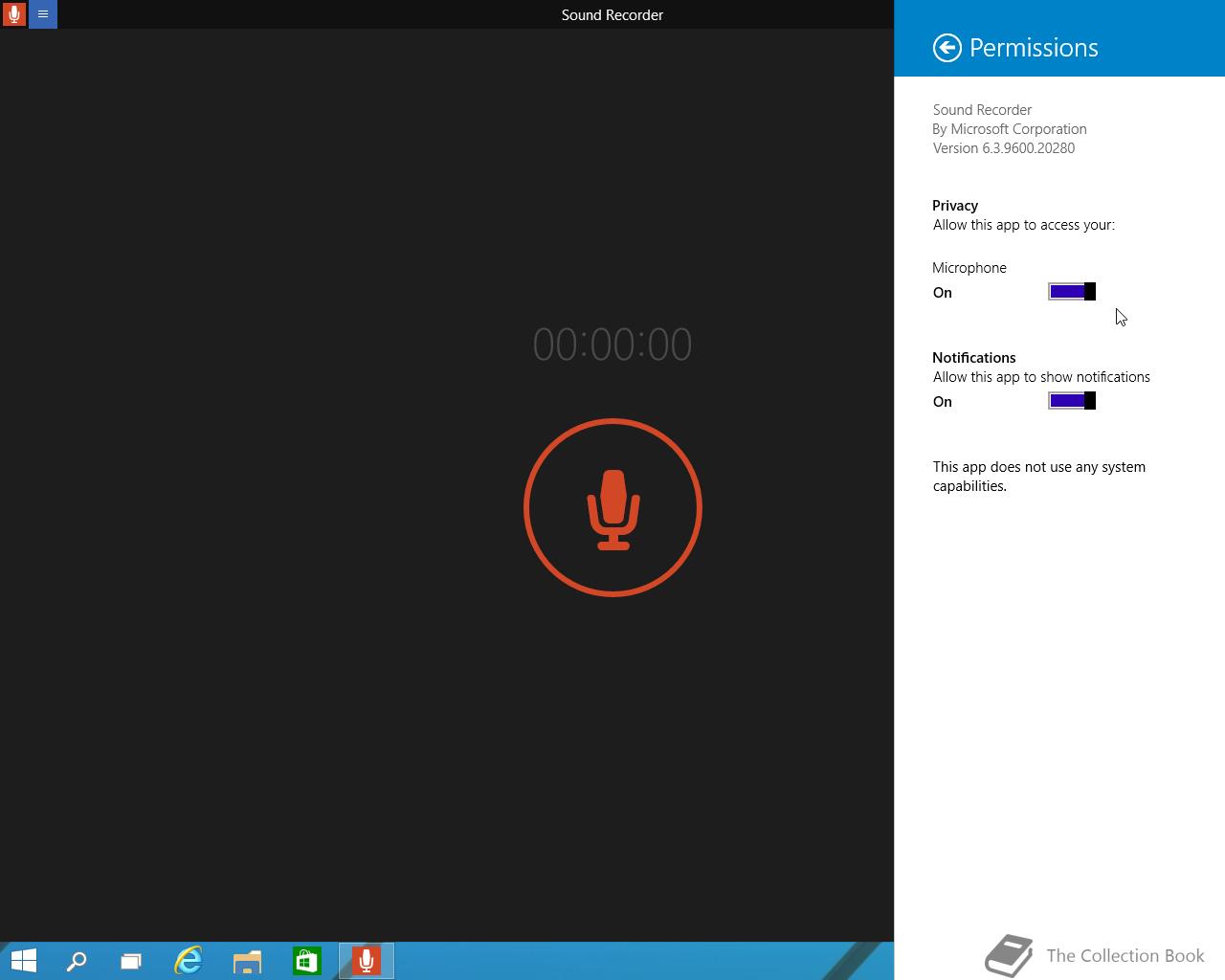Open the Windows Start button
This screenshot has height=980, width=1225.
(23, 961)
